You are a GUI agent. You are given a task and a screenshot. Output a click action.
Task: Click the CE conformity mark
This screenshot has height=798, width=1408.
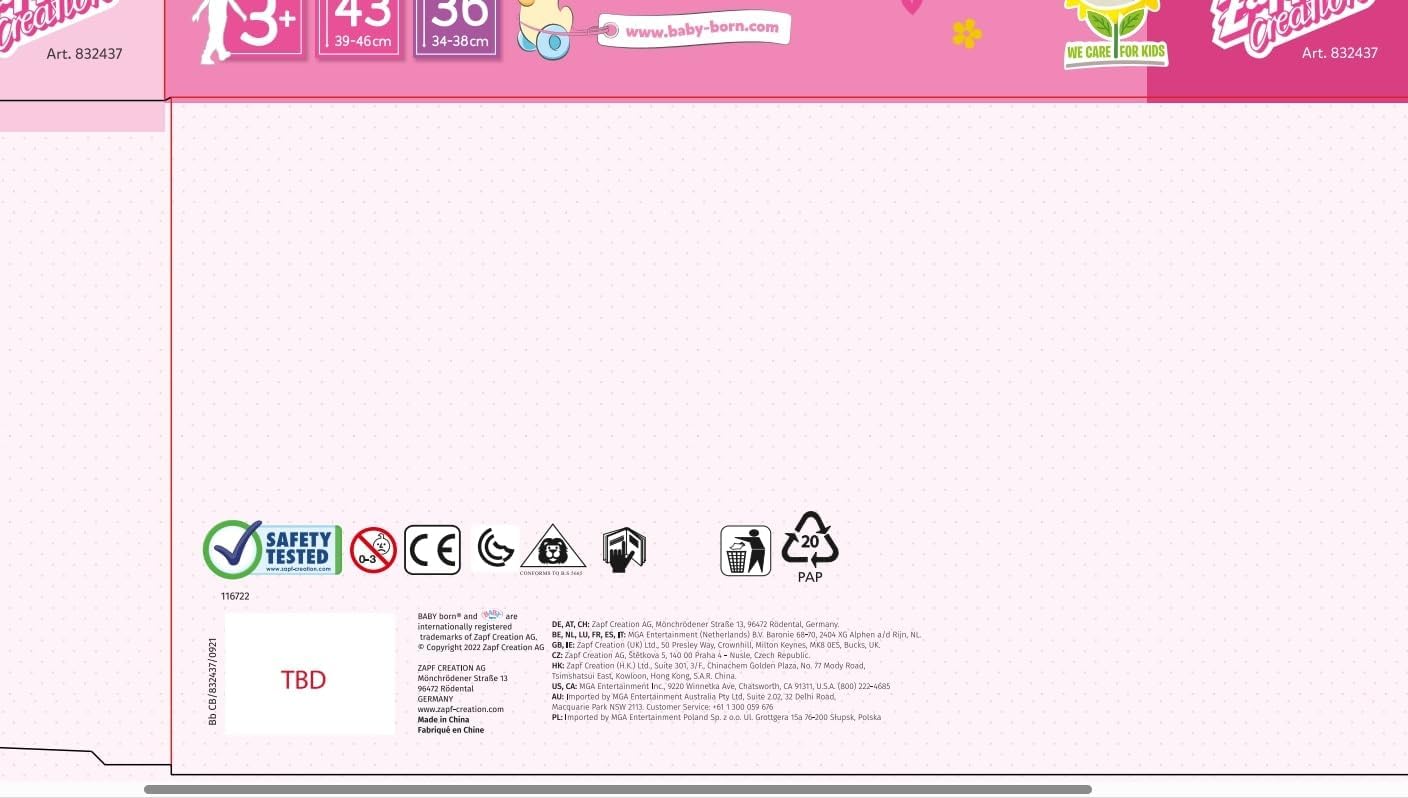[x=432, y=550]
